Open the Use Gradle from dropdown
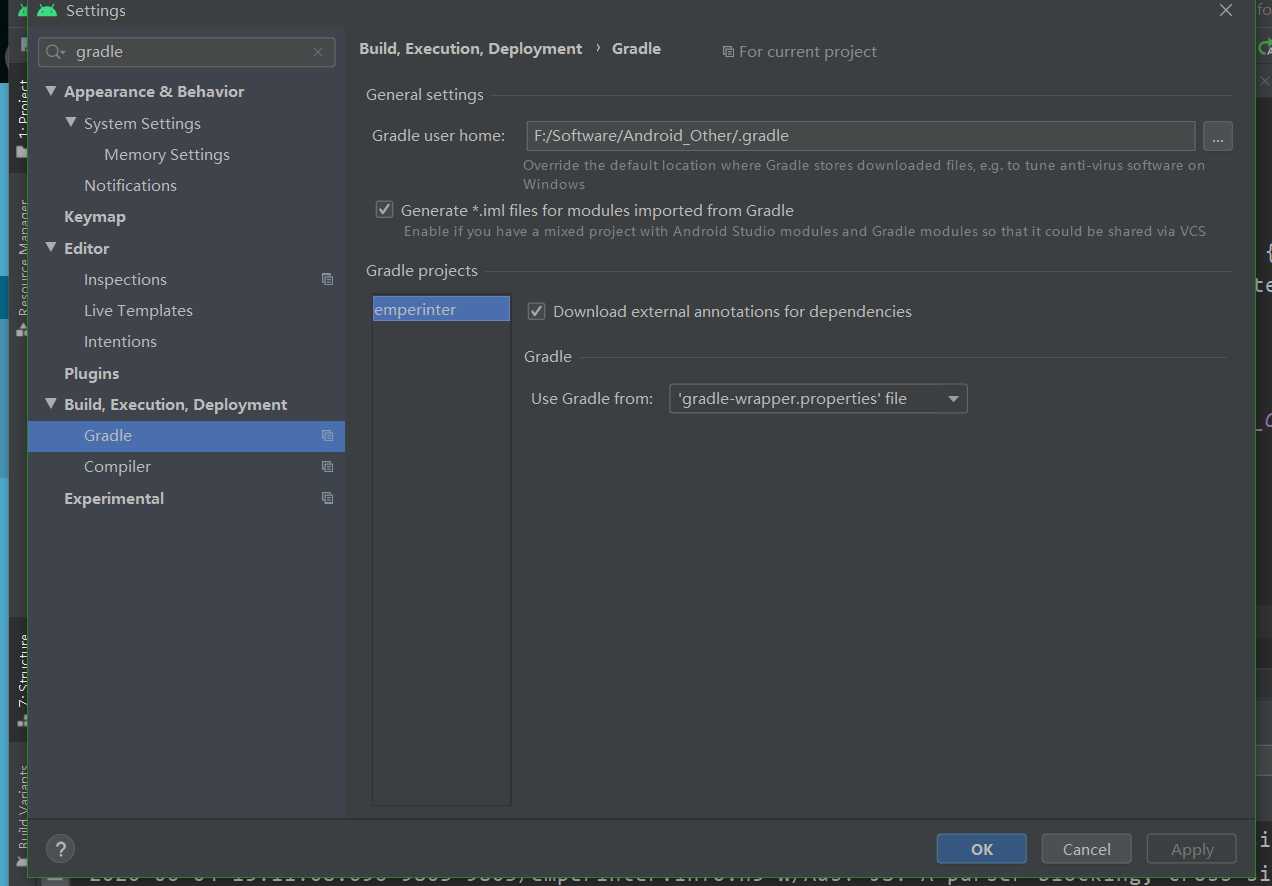This screenshot has height=886, width=1272. (x=818, y=398)
